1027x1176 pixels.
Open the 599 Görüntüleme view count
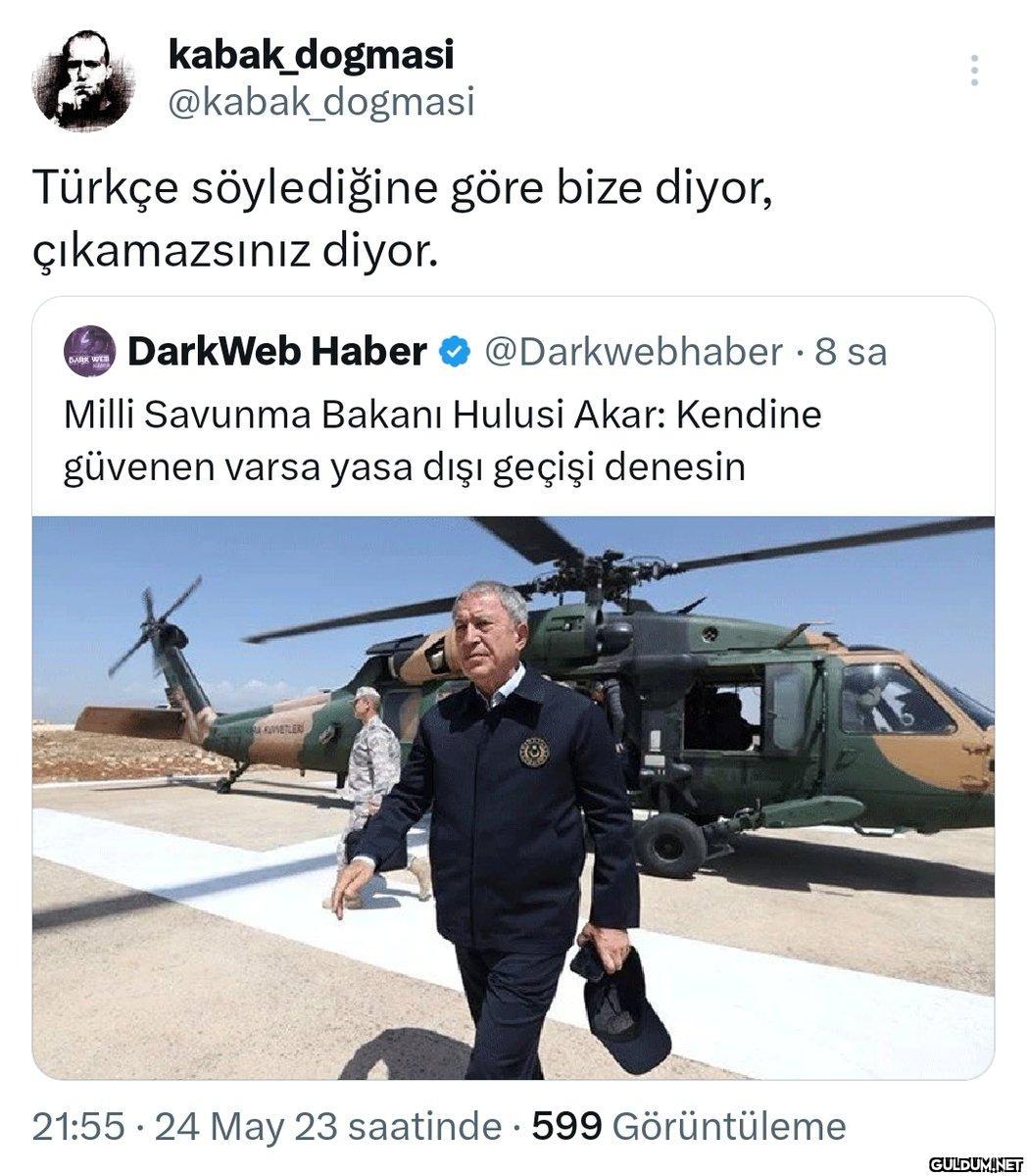(688, 1127)
